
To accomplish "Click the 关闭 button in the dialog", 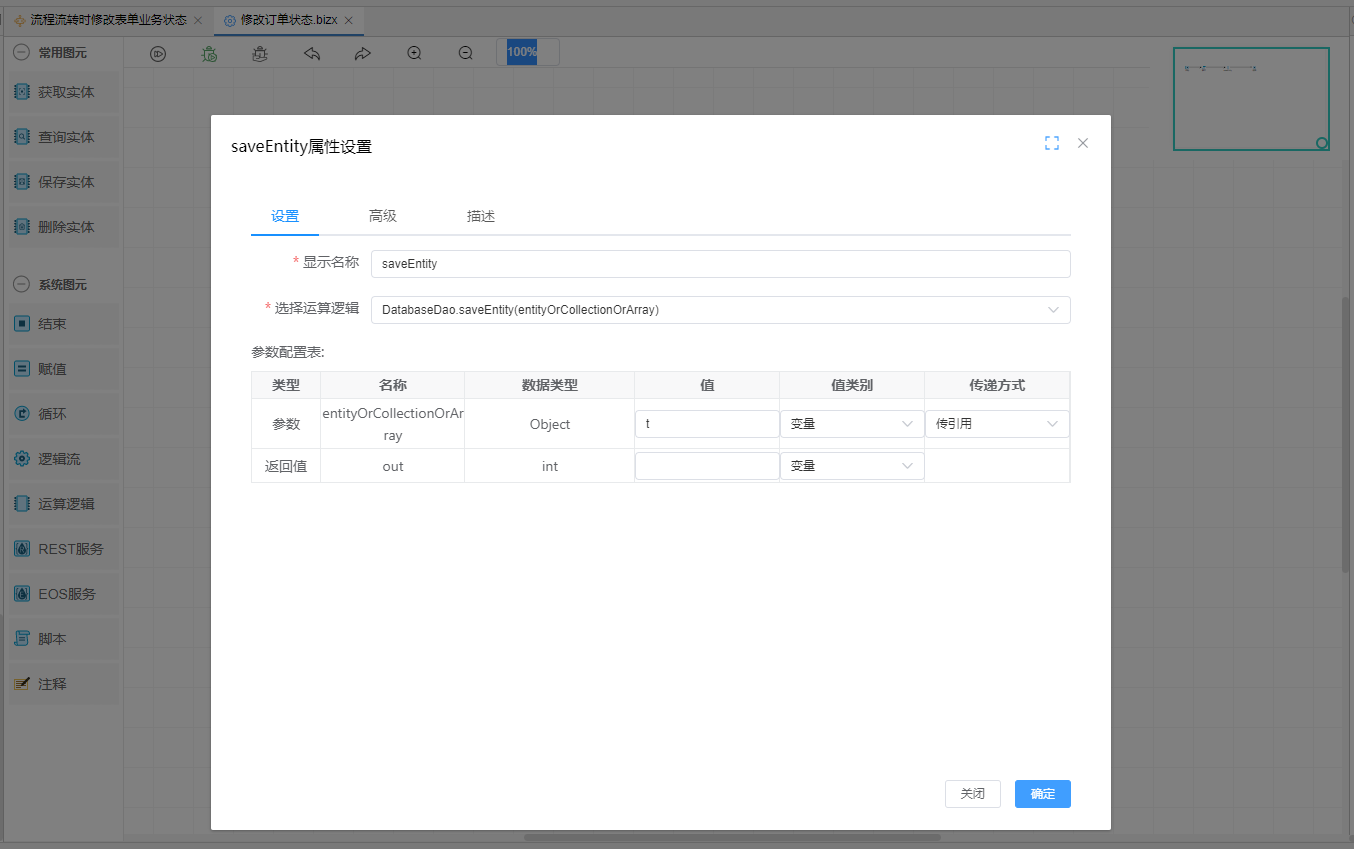I will pos(972,794).
